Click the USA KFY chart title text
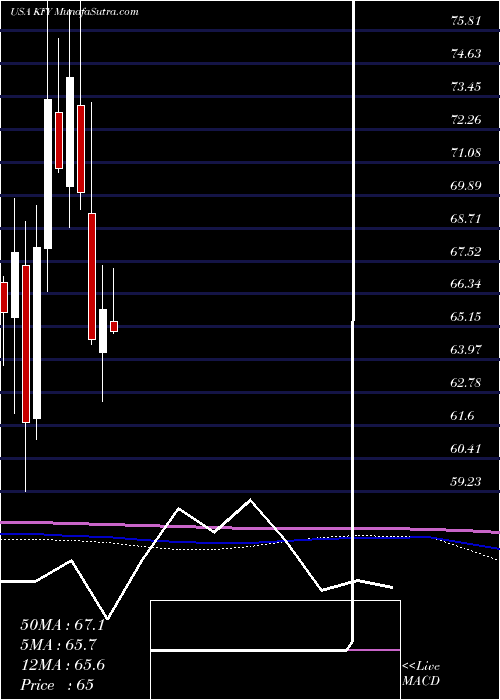This screenshot has height=700, width=500. click(74, 12)
